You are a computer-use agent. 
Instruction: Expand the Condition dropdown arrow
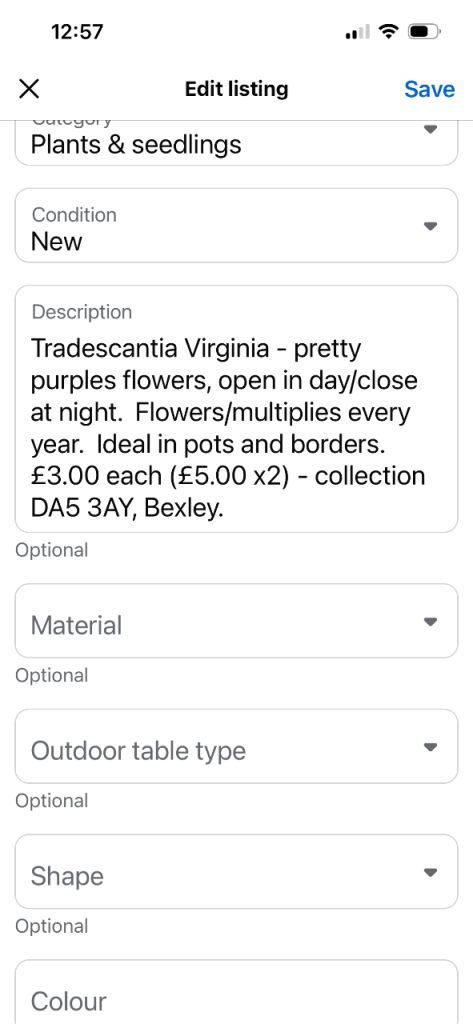click(430, 226)
